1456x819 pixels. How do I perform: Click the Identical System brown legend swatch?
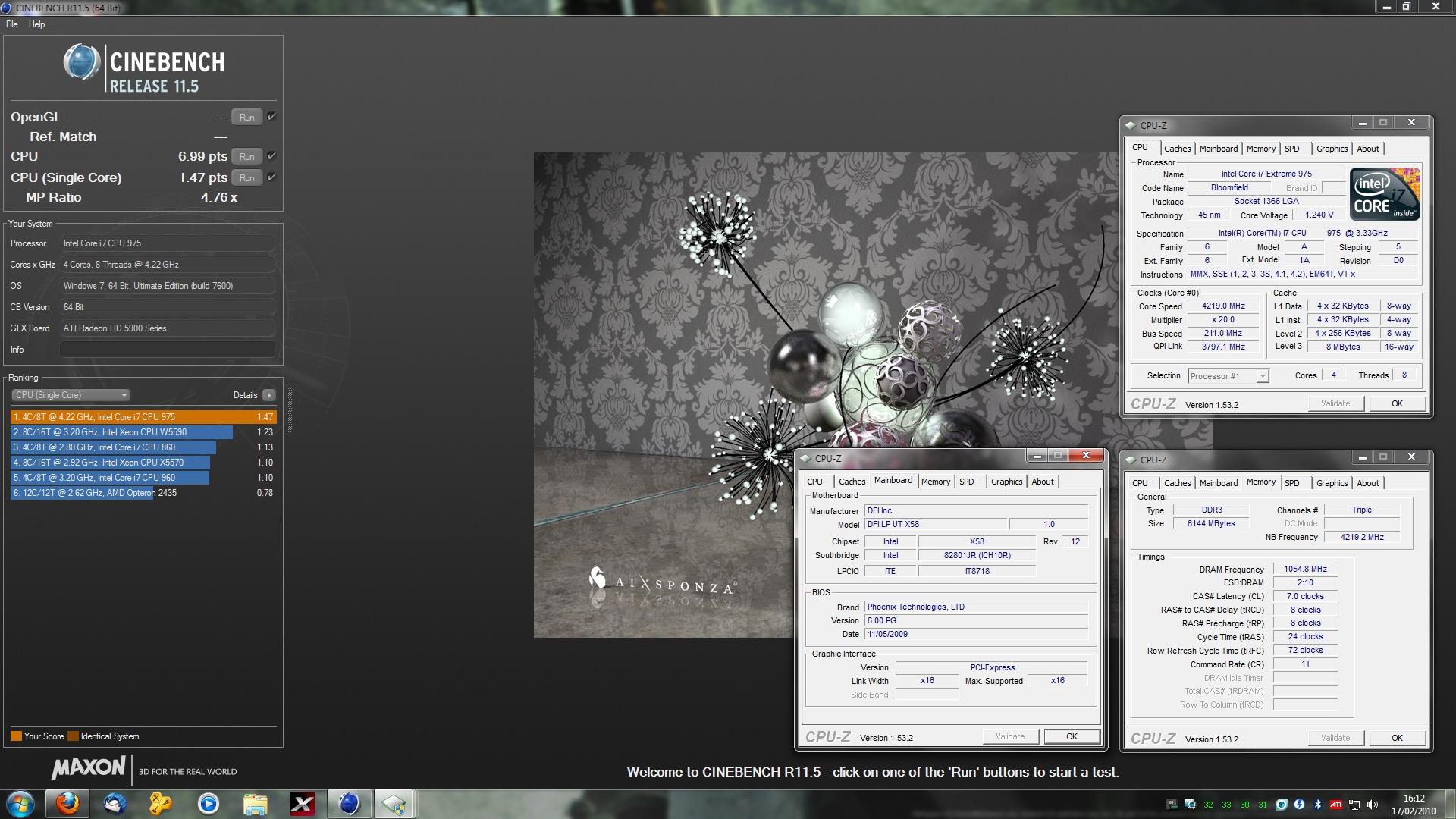[73, 736]
